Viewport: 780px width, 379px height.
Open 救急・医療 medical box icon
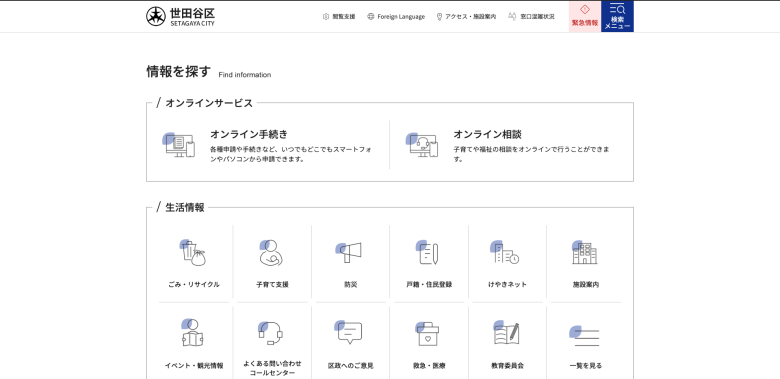[x=427, y=334]
